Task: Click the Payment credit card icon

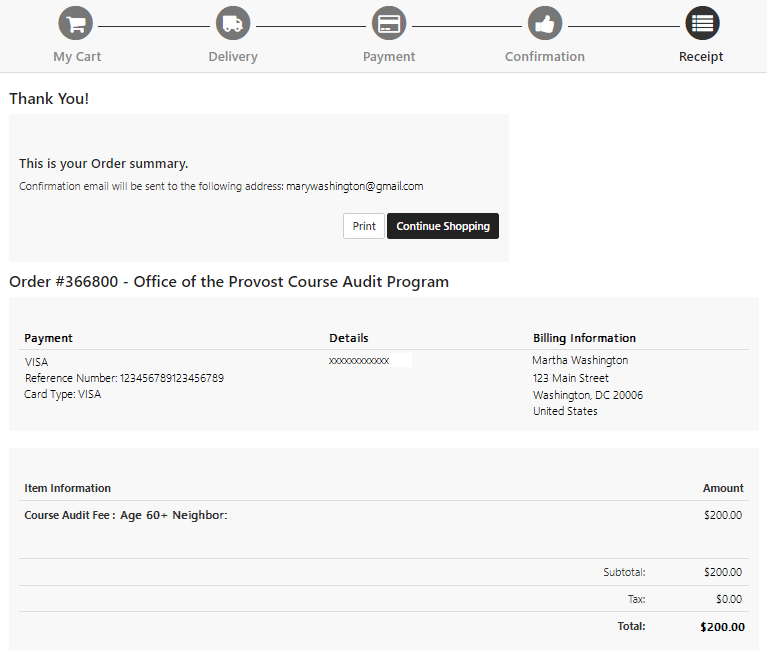Action: pyautogui.click(x=389, y=23)
